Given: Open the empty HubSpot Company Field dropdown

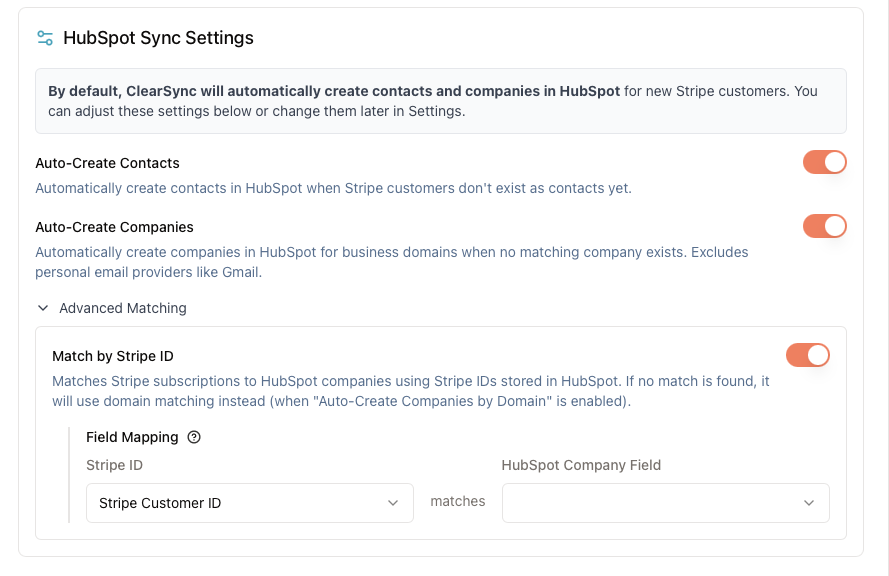Looking at the screenshot, I should coord(665,503).
